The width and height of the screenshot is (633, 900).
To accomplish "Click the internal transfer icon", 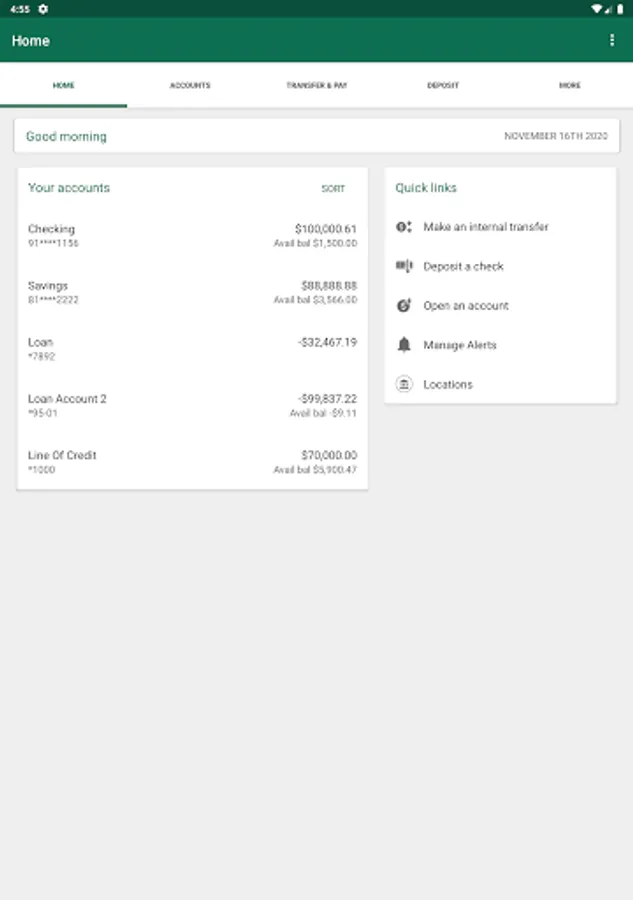I will tap(404, 227).
